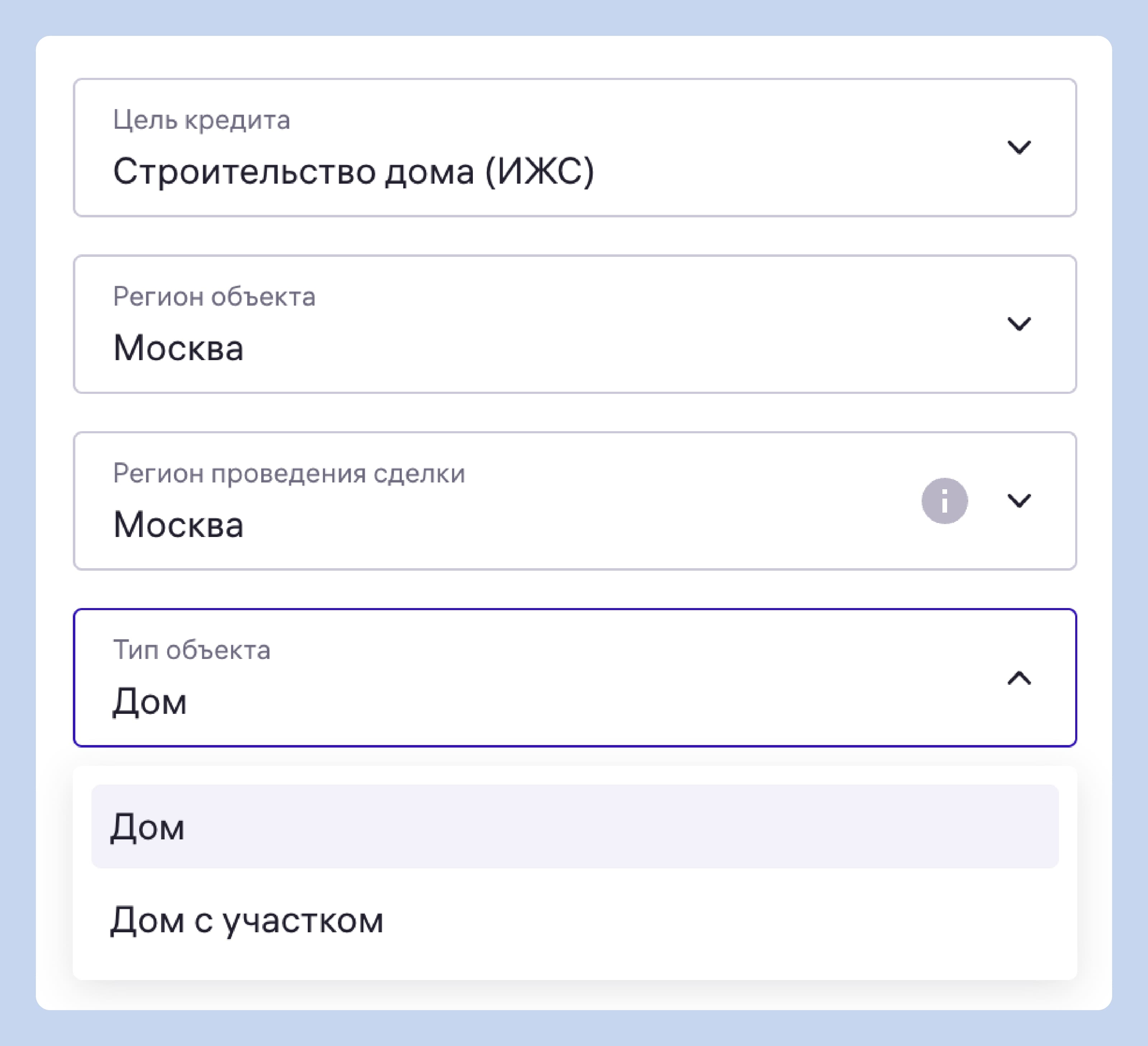The width and height of the screenshot is (1148, 1046).
Task: Open info tooltip for Регион проведения сделки
Action: coord(945,500)
